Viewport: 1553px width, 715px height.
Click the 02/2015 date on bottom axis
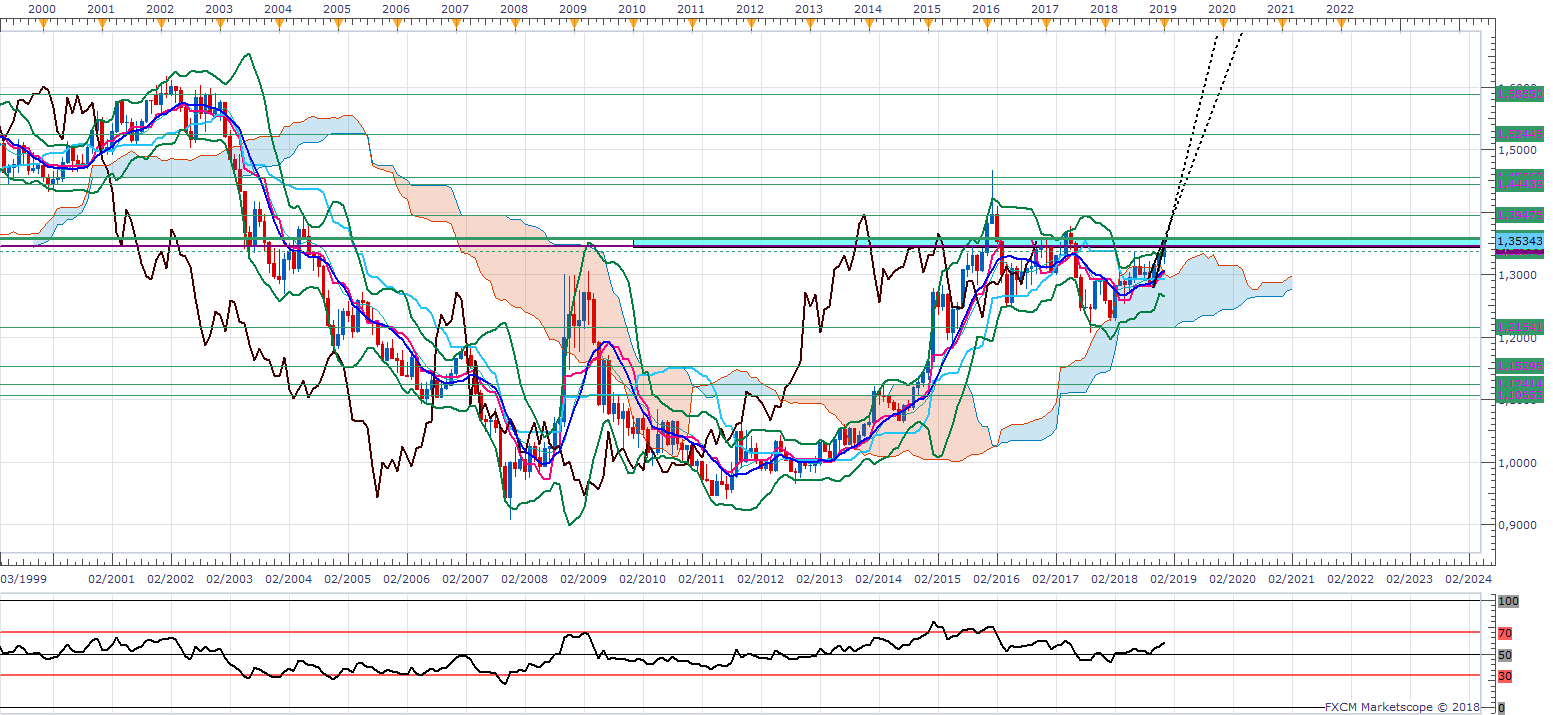tap(937, 579)
